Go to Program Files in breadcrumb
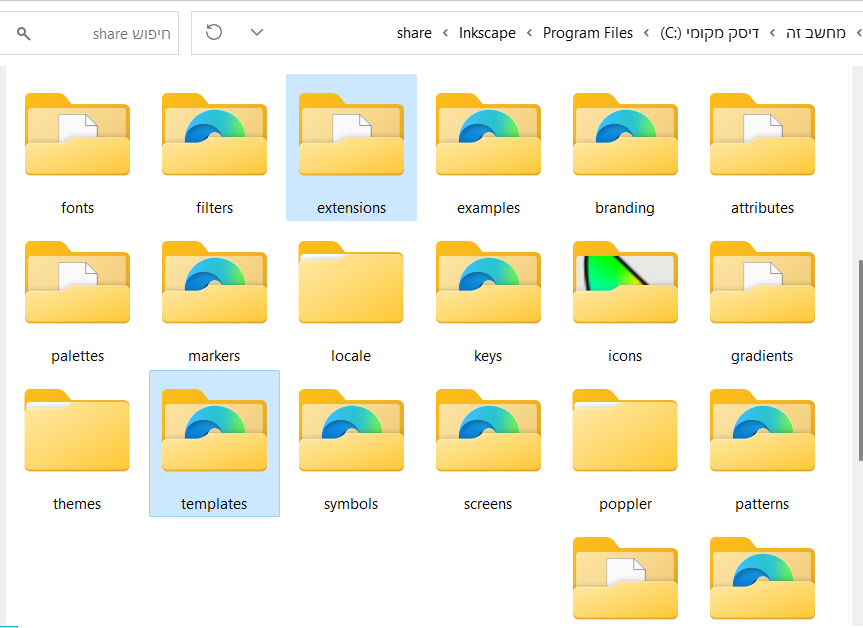863x628 pixels. point(588,33)
